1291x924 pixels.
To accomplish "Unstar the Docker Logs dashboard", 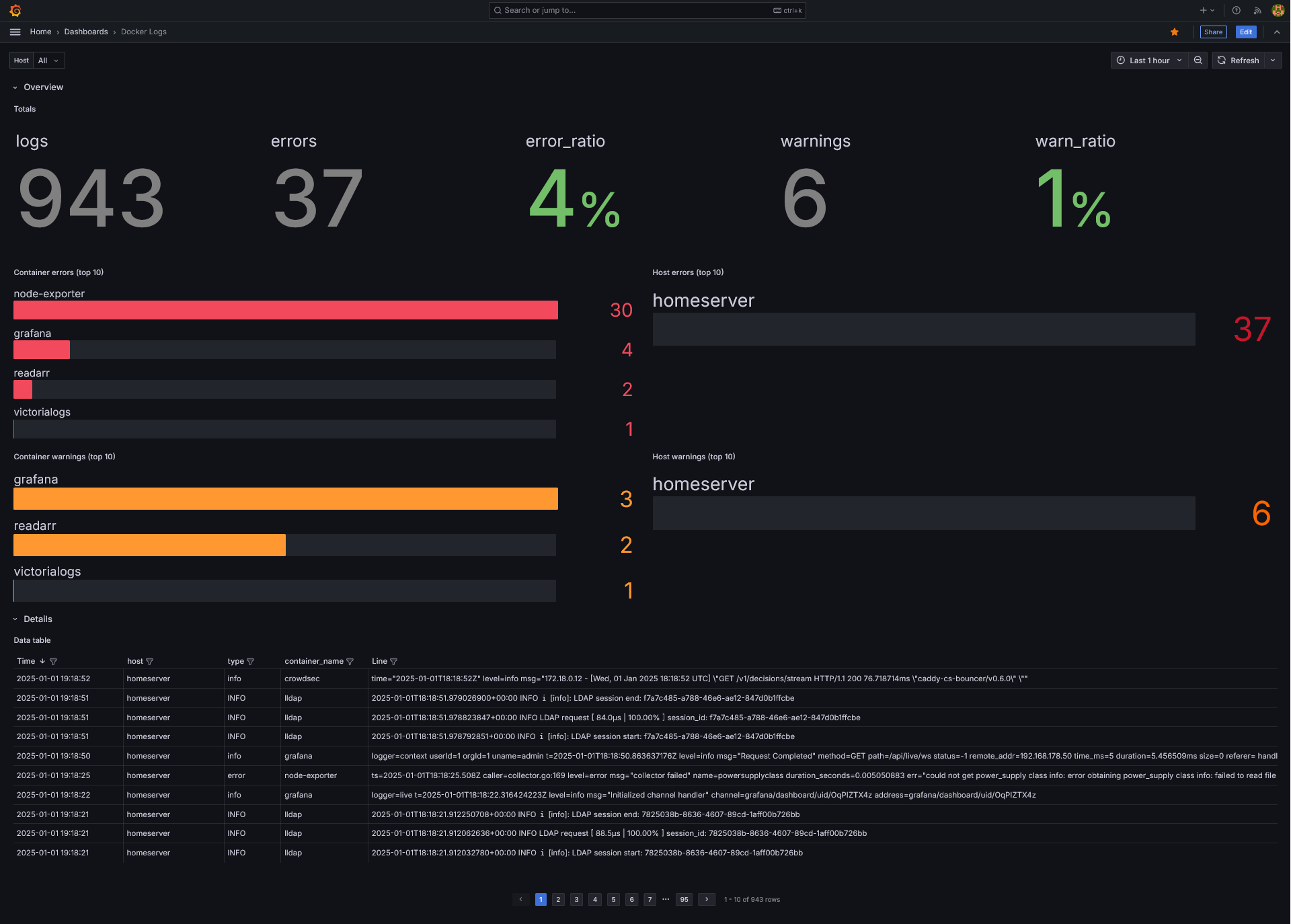I will pos(1174,32).
